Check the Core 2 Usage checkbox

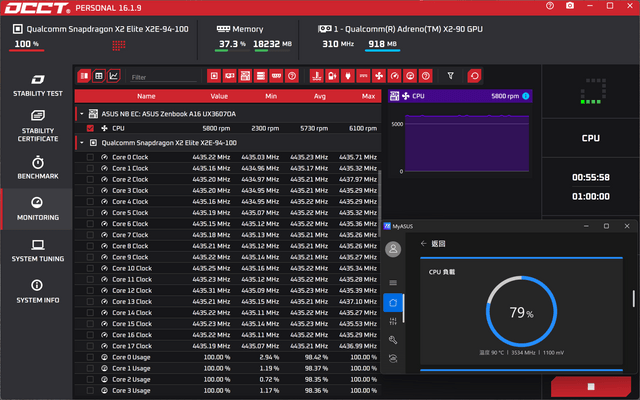(90, 380)
